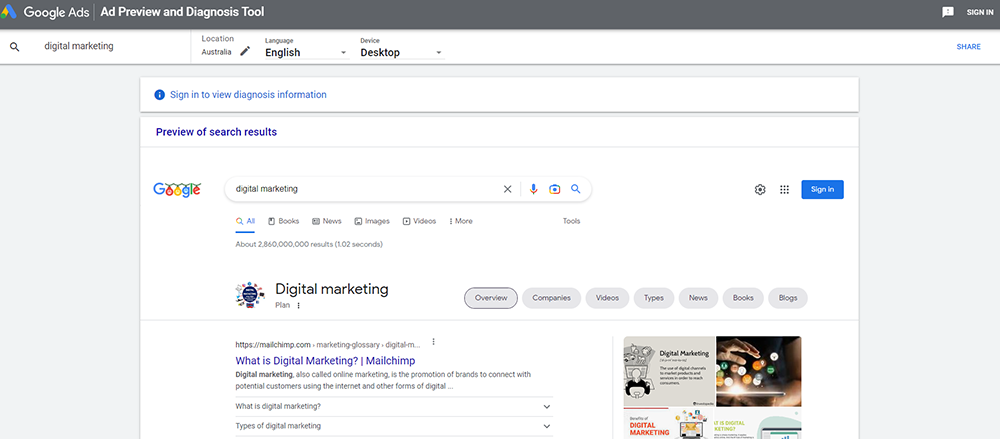Clear the Google search box with the X

pos(508,189)
